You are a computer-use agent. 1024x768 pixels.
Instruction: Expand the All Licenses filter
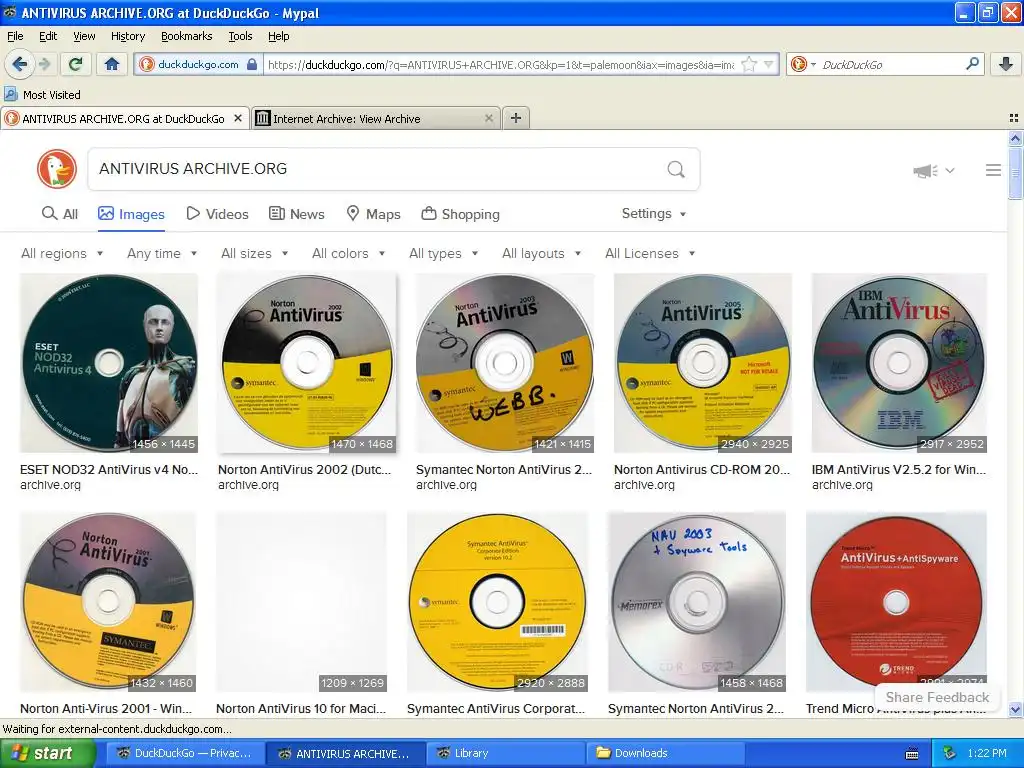pyautogui.click(x=650, y=253)
